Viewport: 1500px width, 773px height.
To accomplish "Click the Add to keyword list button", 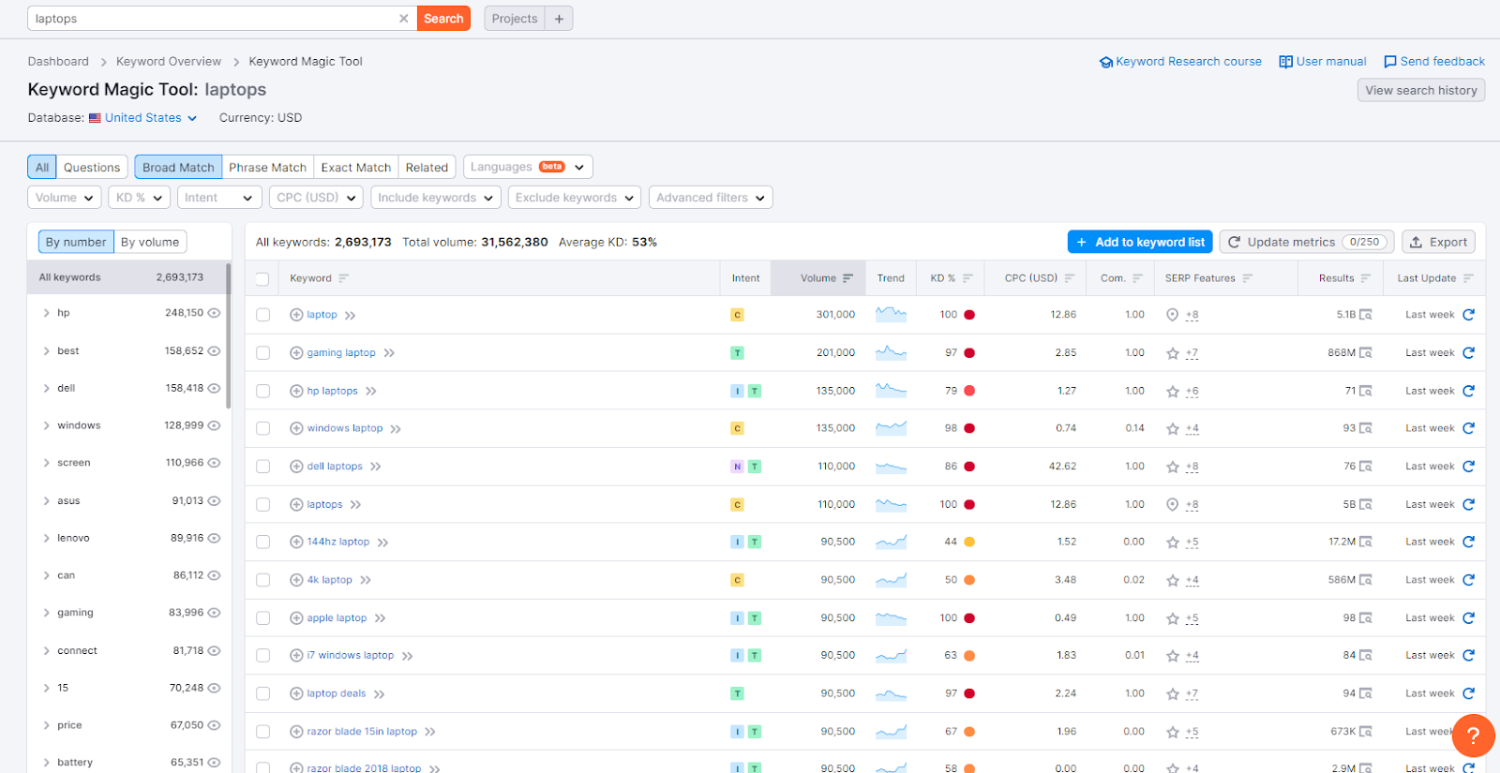I will pos(1140,242).
